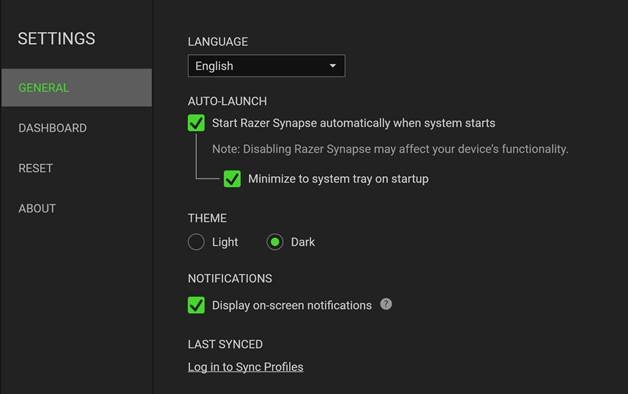The width and height of the screenshot is (628, 394).
Task: Click Log in to Sync Profiles link
Action: tap(246, 367)
